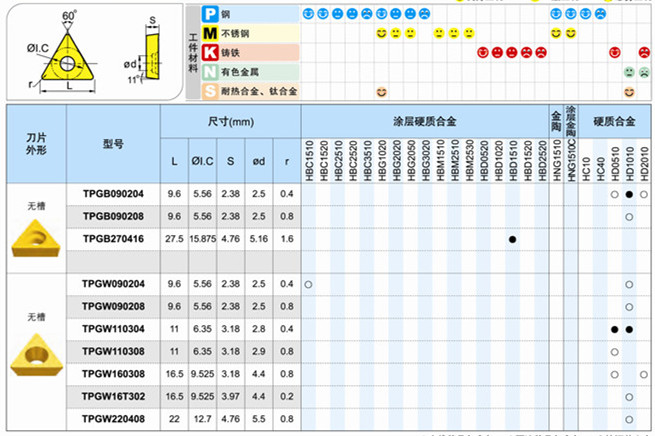Screen dimensions: 655x436
Task: Select the red K cast iron icon
Action: tap(209, 52)
